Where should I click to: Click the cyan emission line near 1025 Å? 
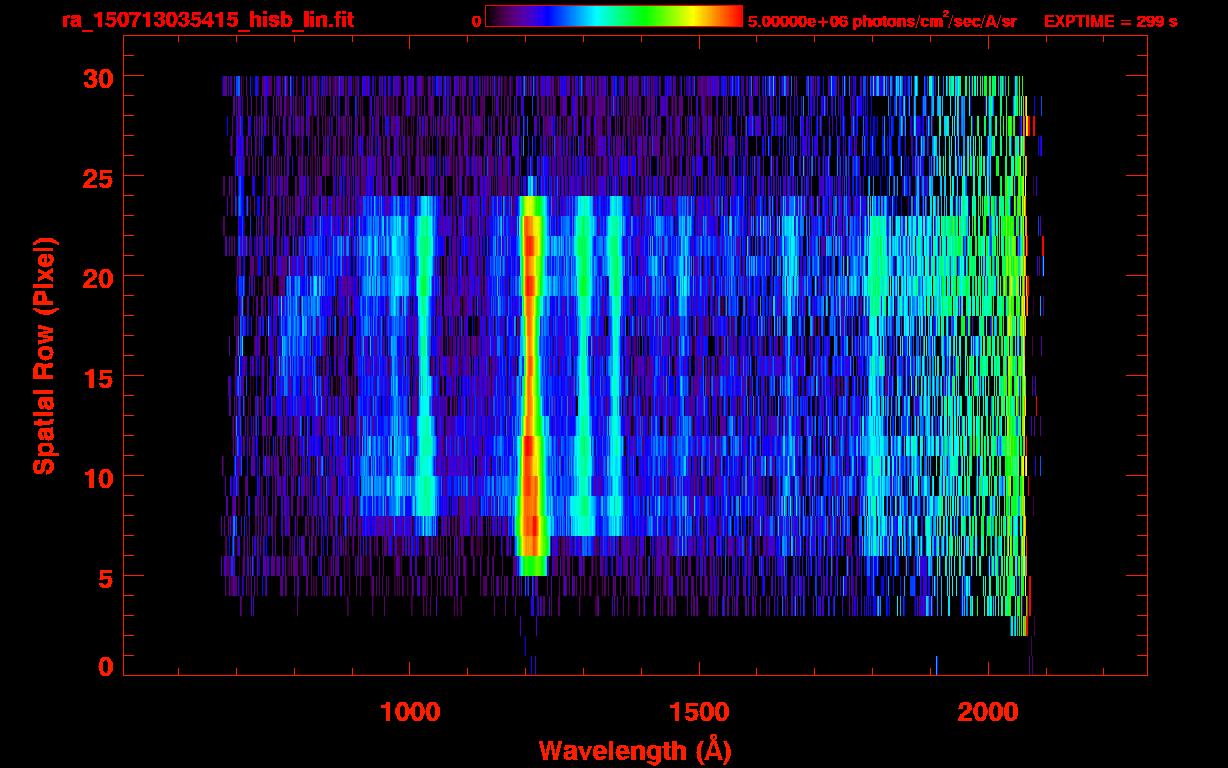[x=426, y=365]
